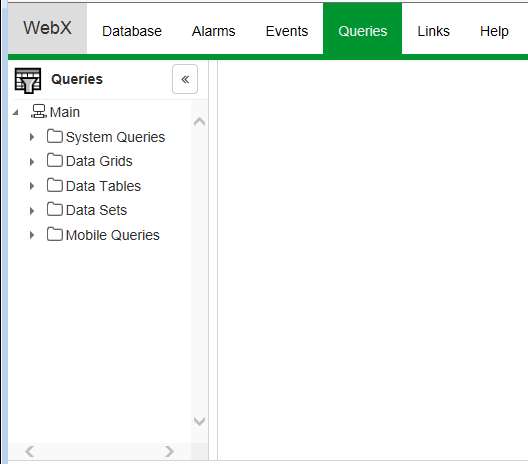Click the tree scrollbar down arrow
This screenshot has width=528, height=464.
pyautogui.click(x=199, y=421)
